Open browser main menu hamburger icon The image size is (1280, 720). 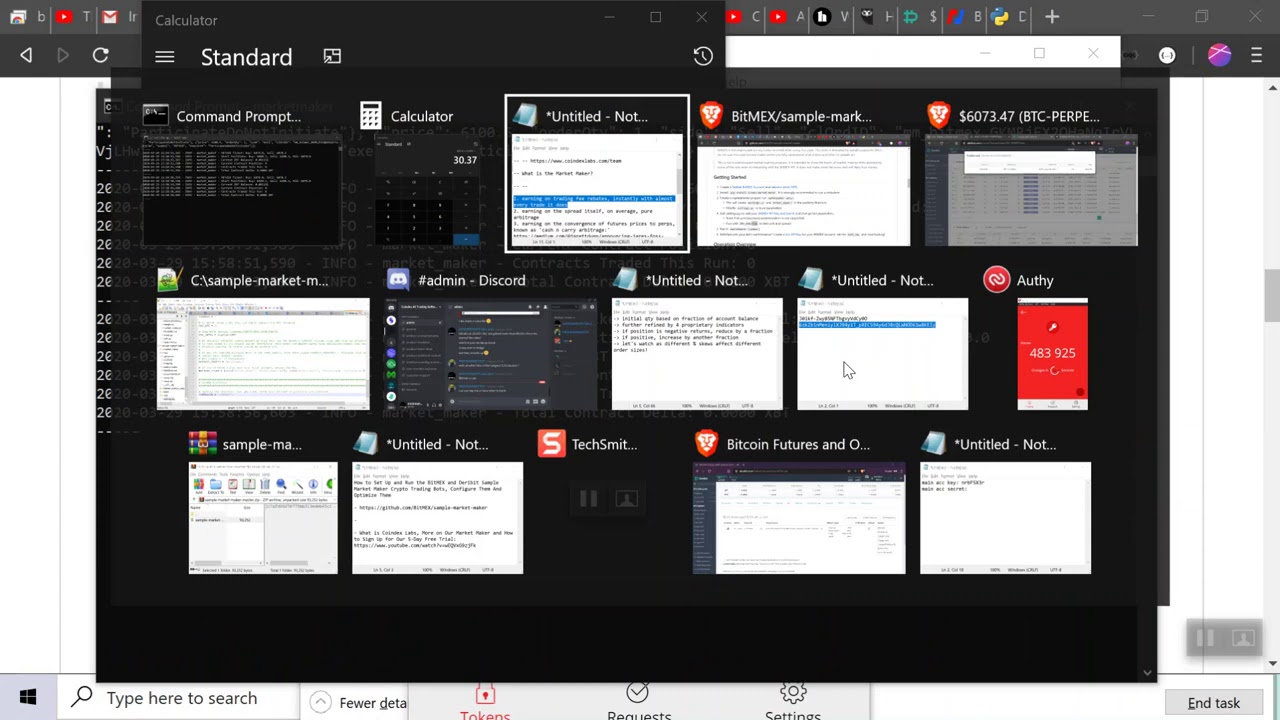point(1257,56)
